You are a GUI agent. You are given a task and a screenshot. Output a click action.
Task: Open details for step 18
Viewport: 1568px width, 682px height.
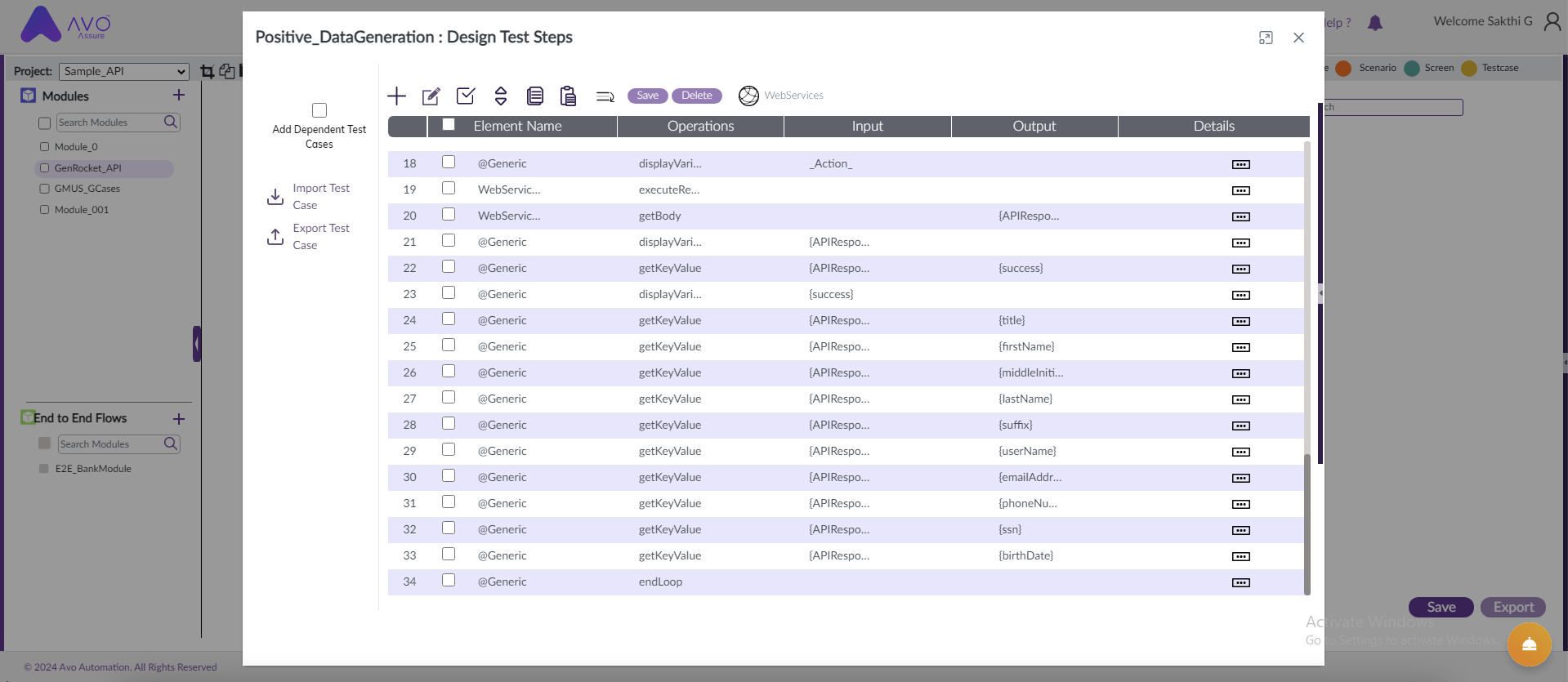(1240, 164)
